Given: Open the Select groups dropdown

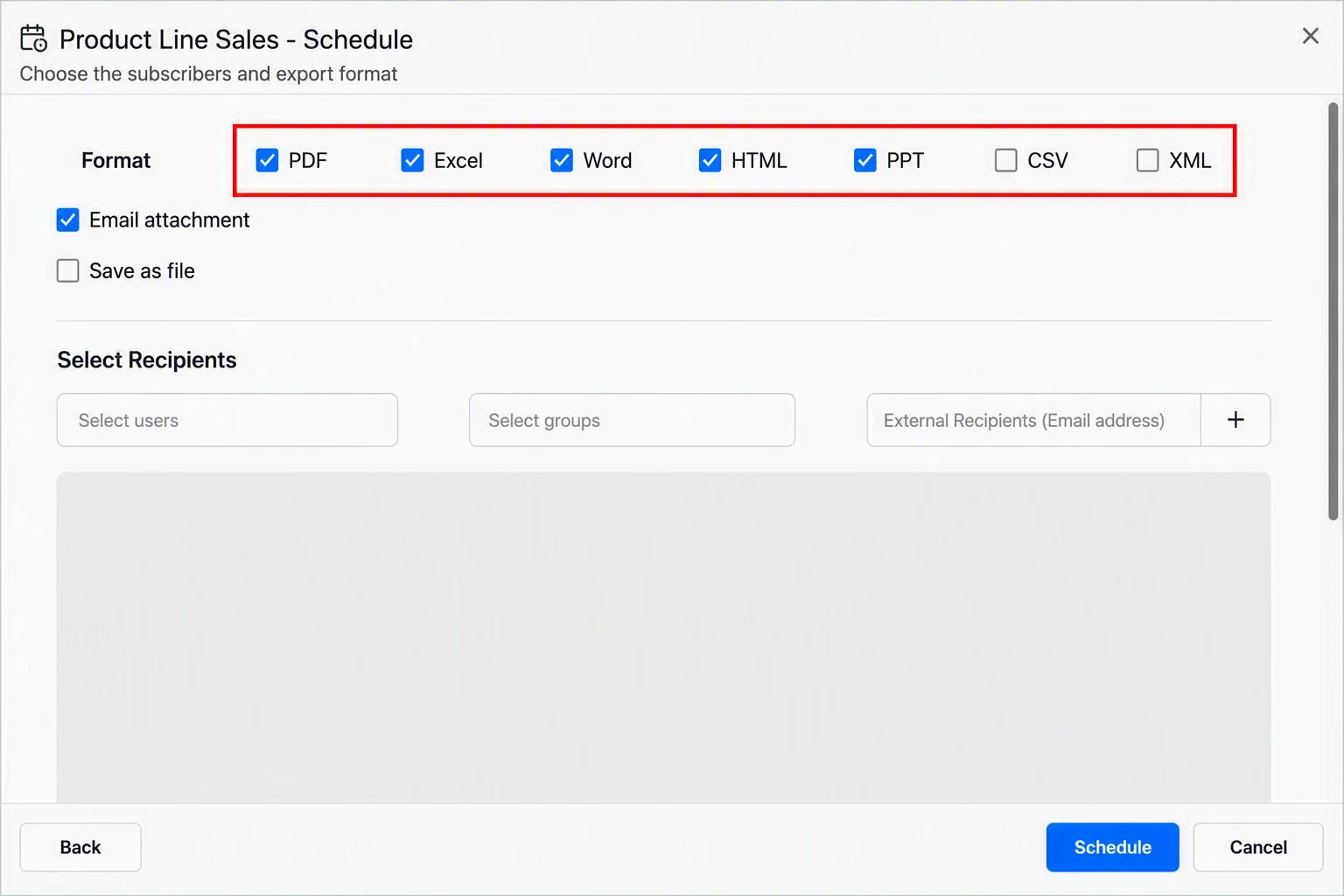Looking at the screenshot, I should pyautogui.click(x=632, y=420).
